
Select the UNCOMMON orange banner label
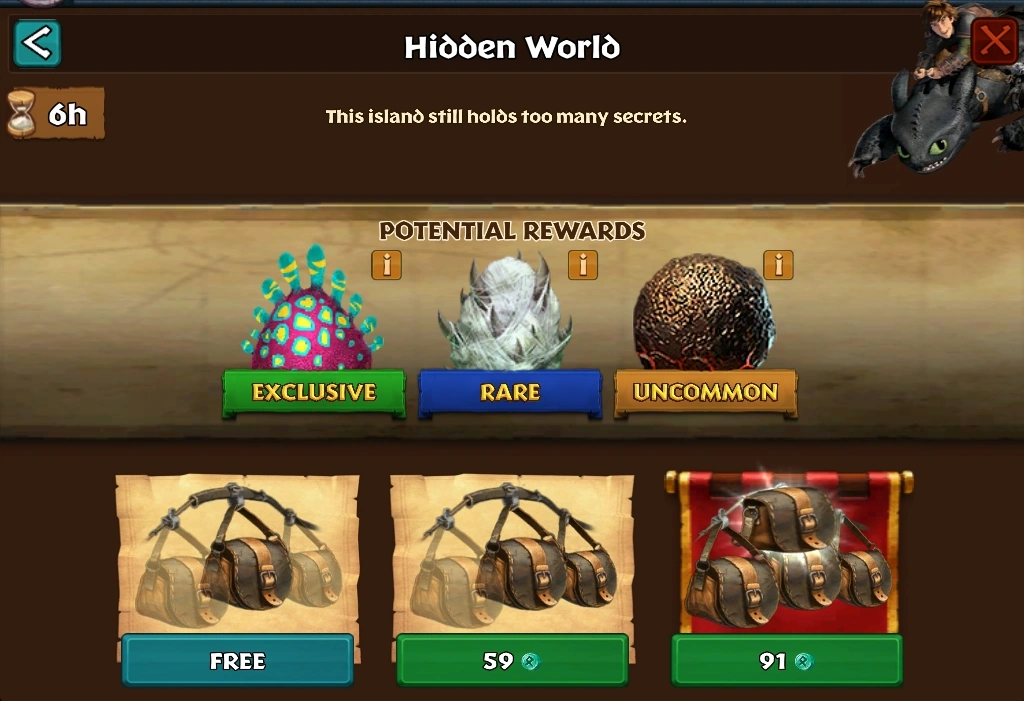[x=706, y=393]
